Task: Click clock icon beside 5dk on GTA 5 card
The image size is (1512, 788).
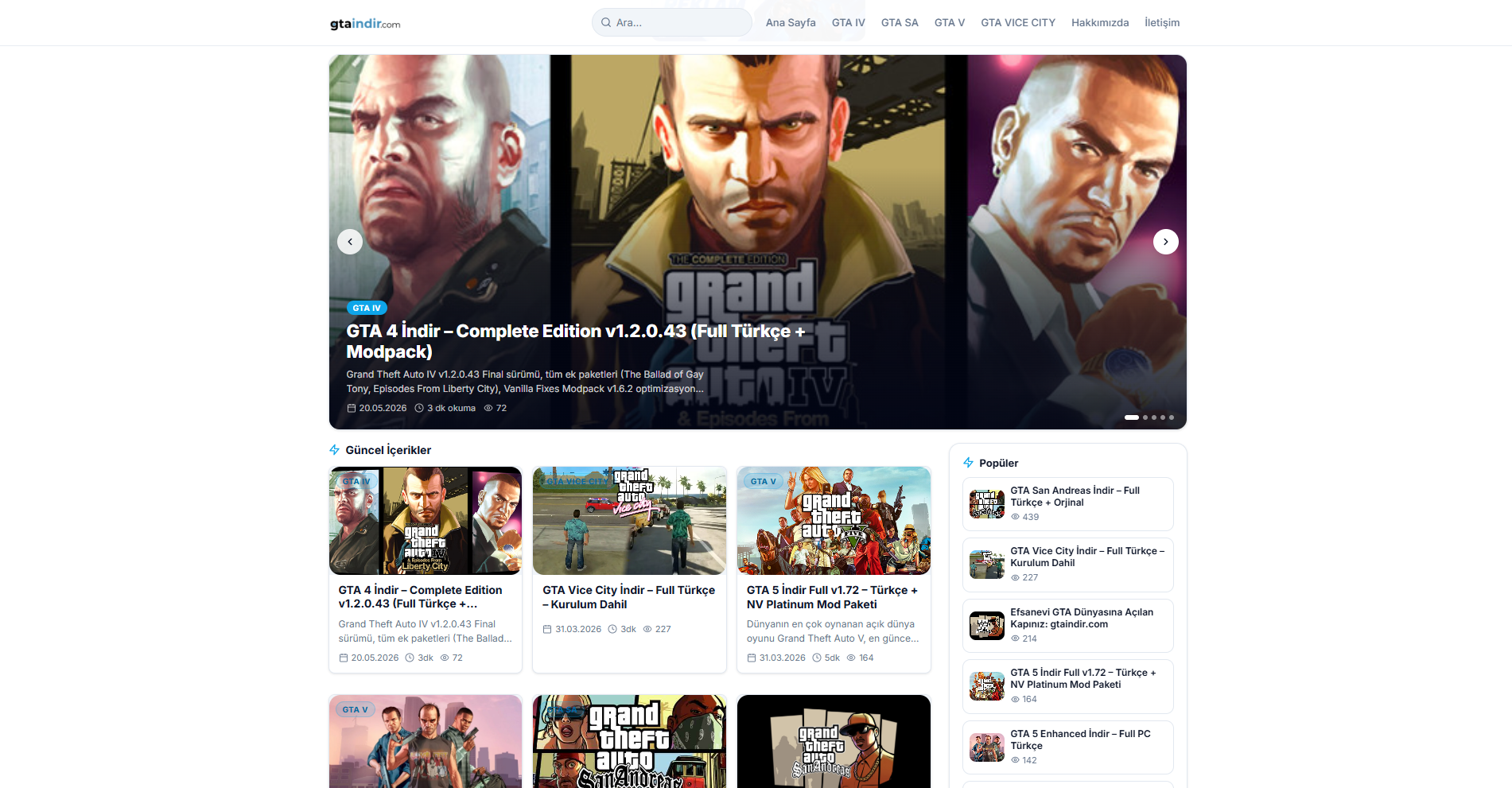Action: pos(817,658)
